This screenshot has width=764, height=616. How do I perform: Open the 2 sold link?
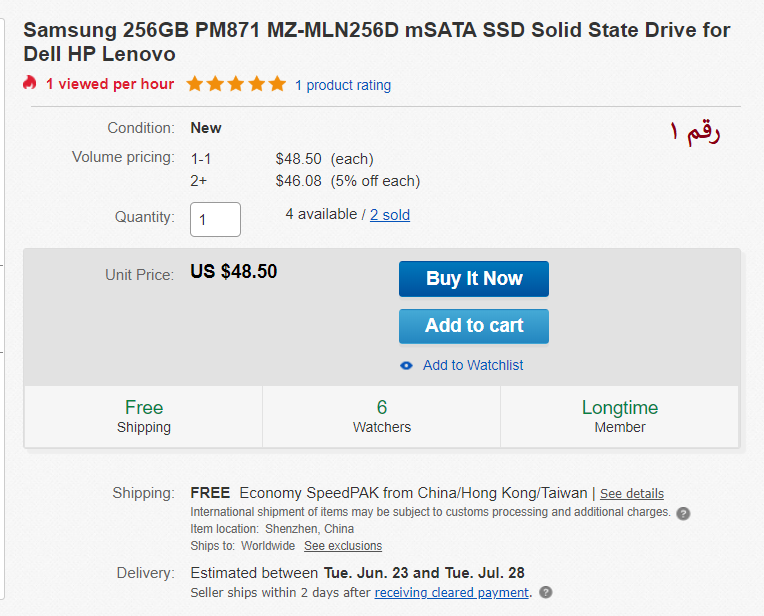(x=390, y=214)
